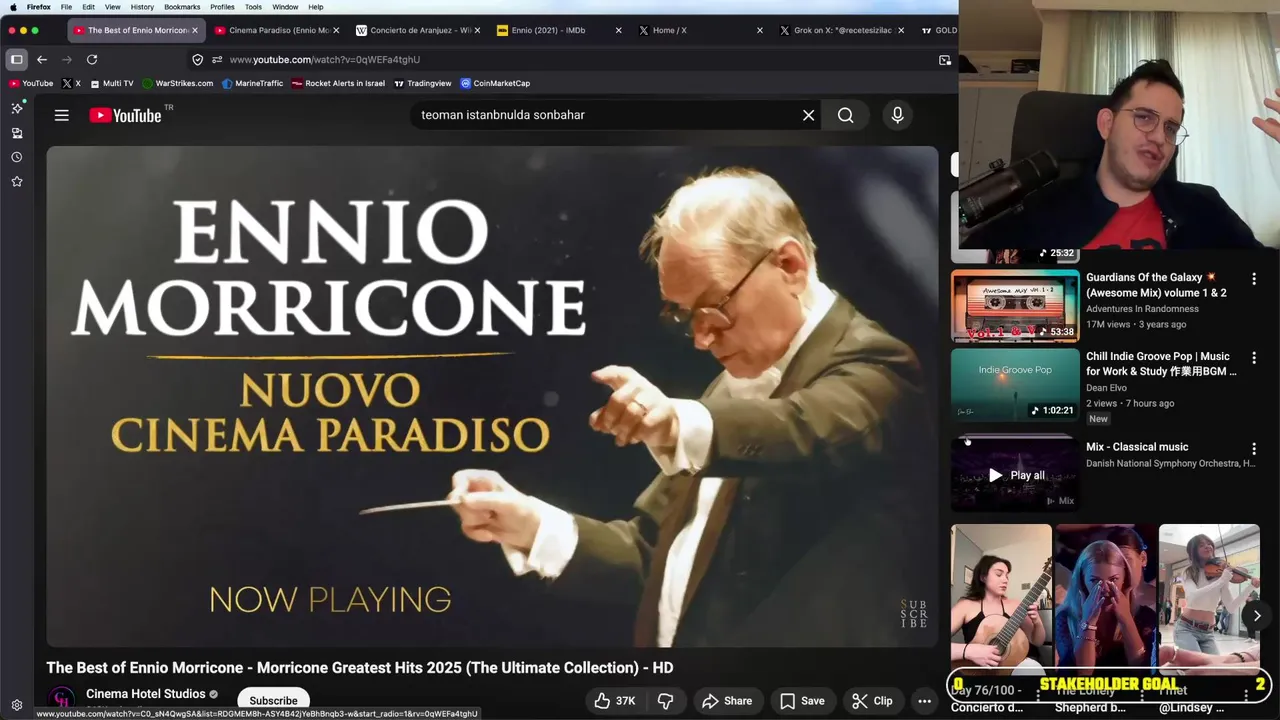Viewport: 1280px width, 720px height.
Task: Open the Firefox History menu
Action: pos(142,7)
